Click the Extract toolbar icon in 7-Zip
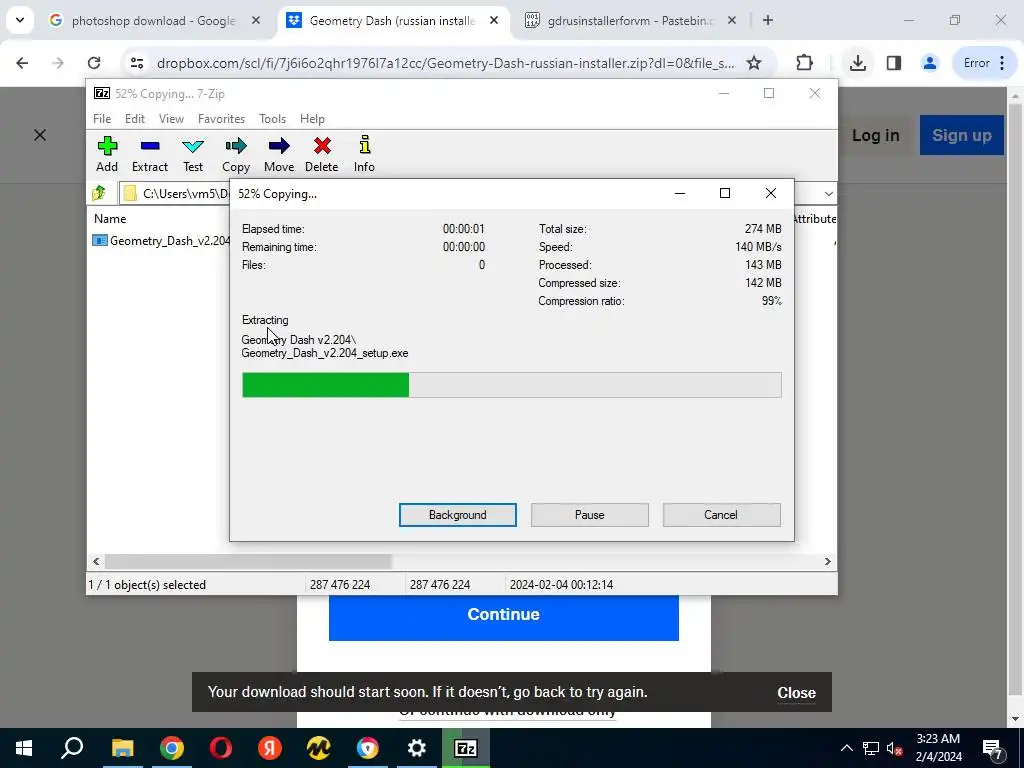 click(x=150, y=154)
